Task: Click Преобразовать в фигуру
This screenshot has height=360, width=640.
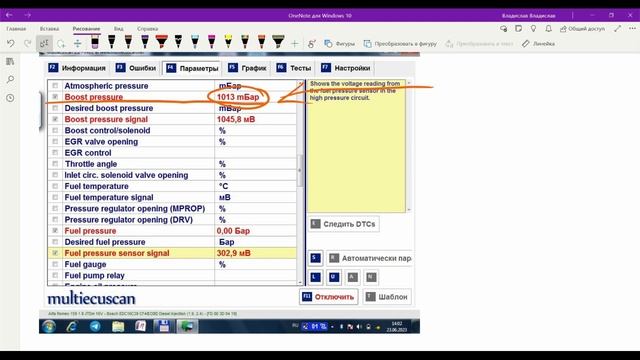Action: (x=400, y=44)
